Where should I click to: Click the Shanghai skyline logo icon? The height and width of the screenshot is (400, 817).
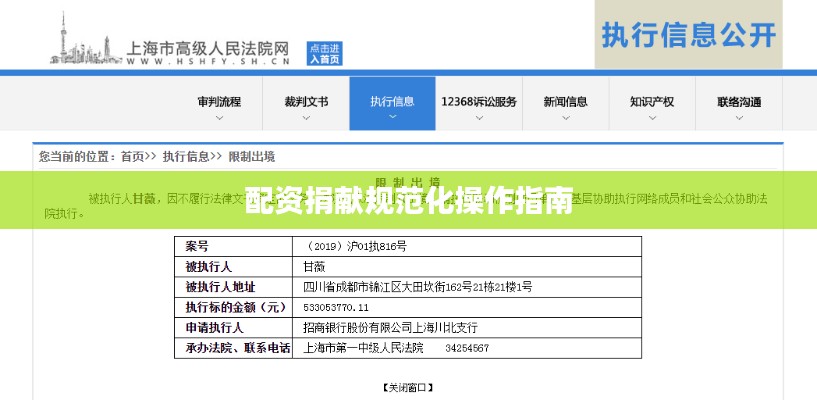coord(86,39)
